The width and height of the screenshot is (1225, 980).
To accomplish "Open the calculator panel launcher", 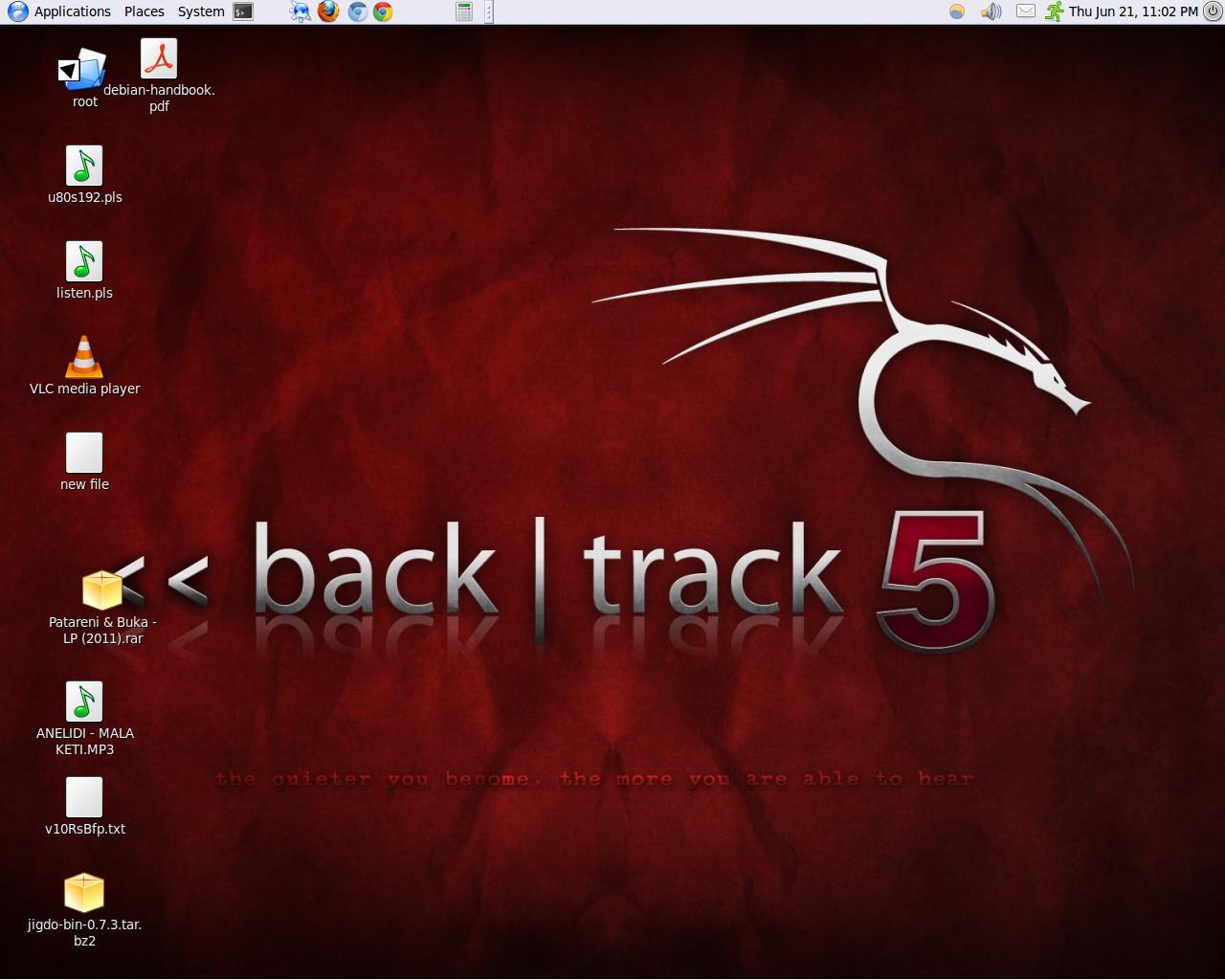I will [x=464, y=11].
